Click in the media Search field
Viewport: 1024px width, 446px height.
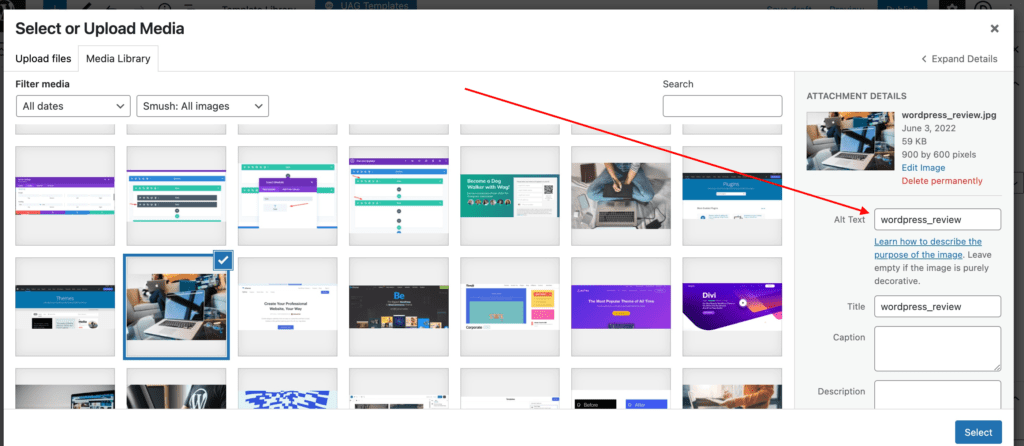(722, 106)
